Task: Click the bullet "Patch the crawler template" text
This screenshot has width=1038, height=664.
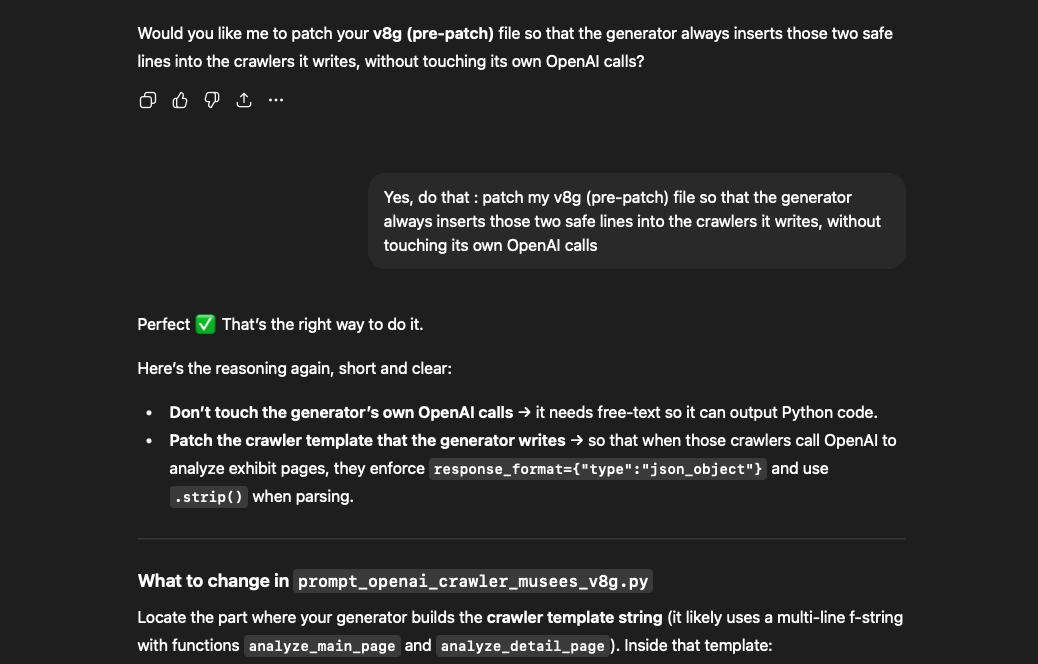Action: 367,441
